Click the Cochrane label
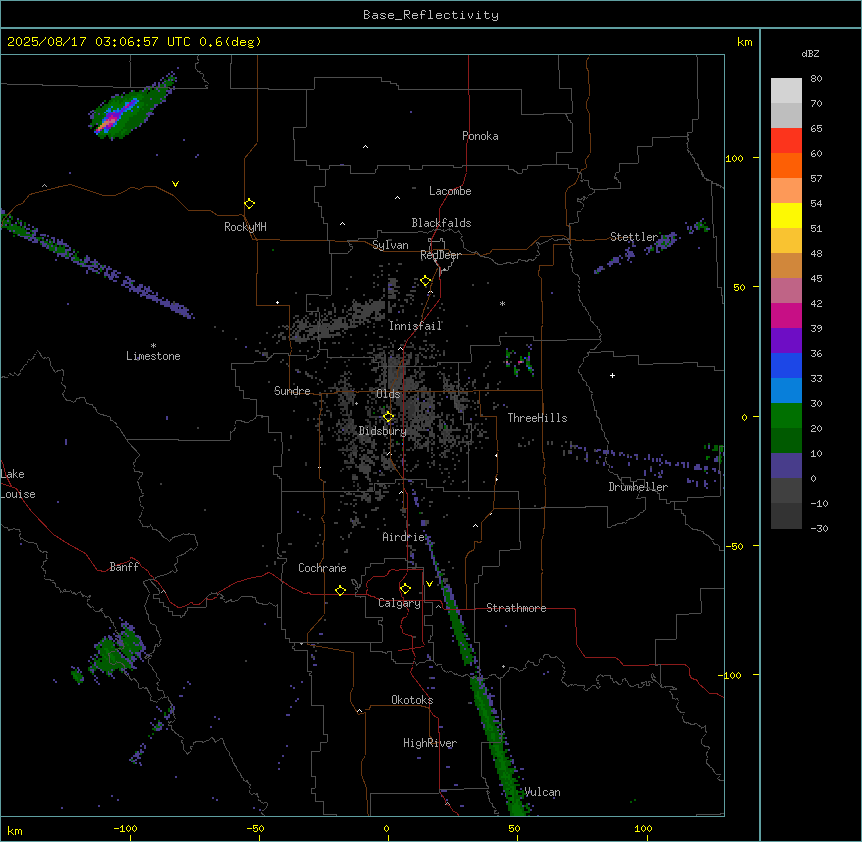The image size is (862, 842). [322, 568]
